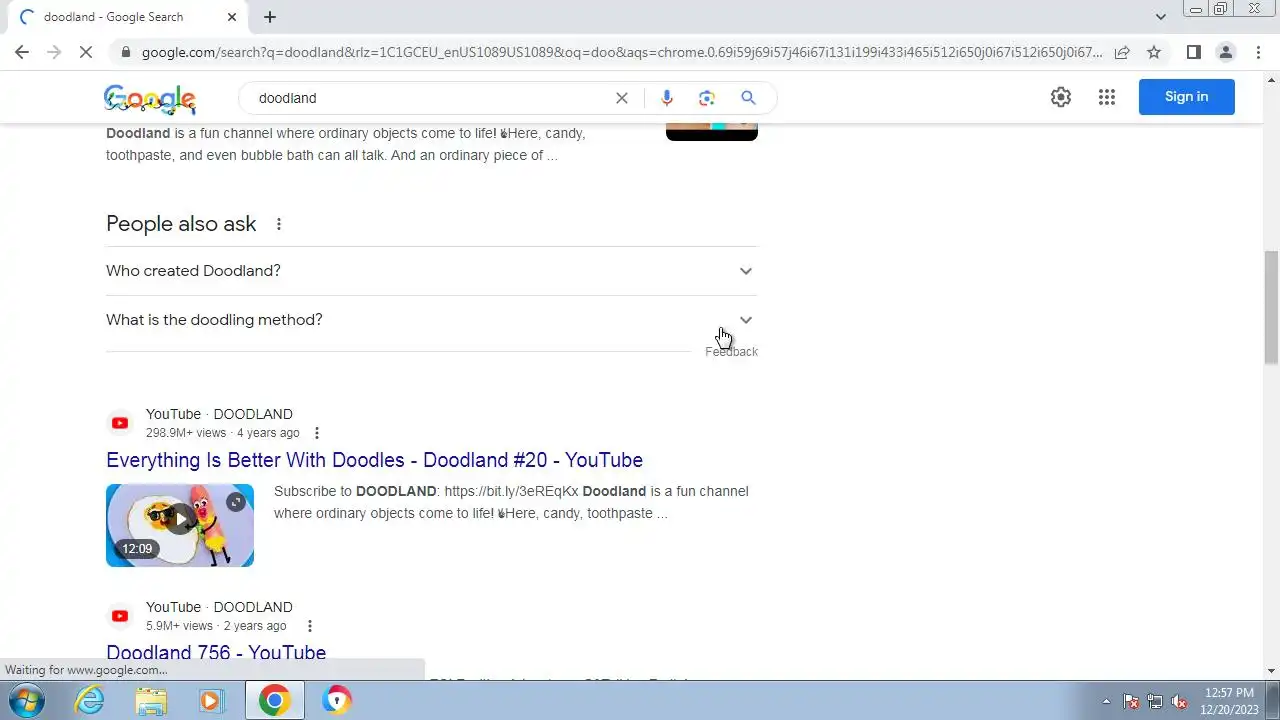Sign in to Google
Screen dimensions: 1280x720
[x=1187, y=97]
